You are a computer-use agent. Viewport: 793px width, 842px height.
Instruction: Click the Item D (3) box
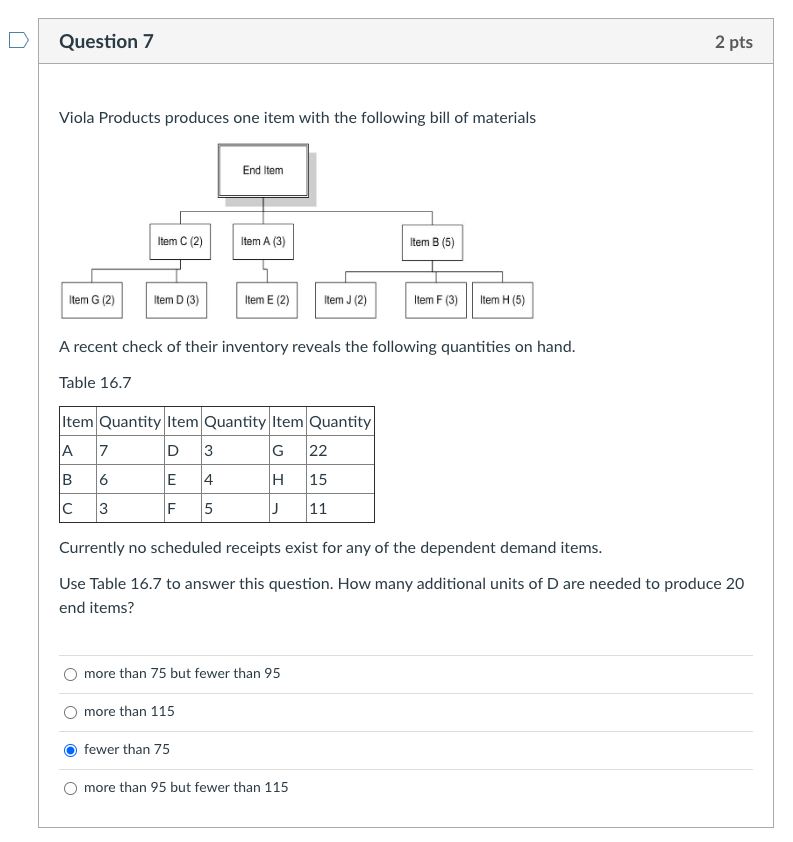176,300
